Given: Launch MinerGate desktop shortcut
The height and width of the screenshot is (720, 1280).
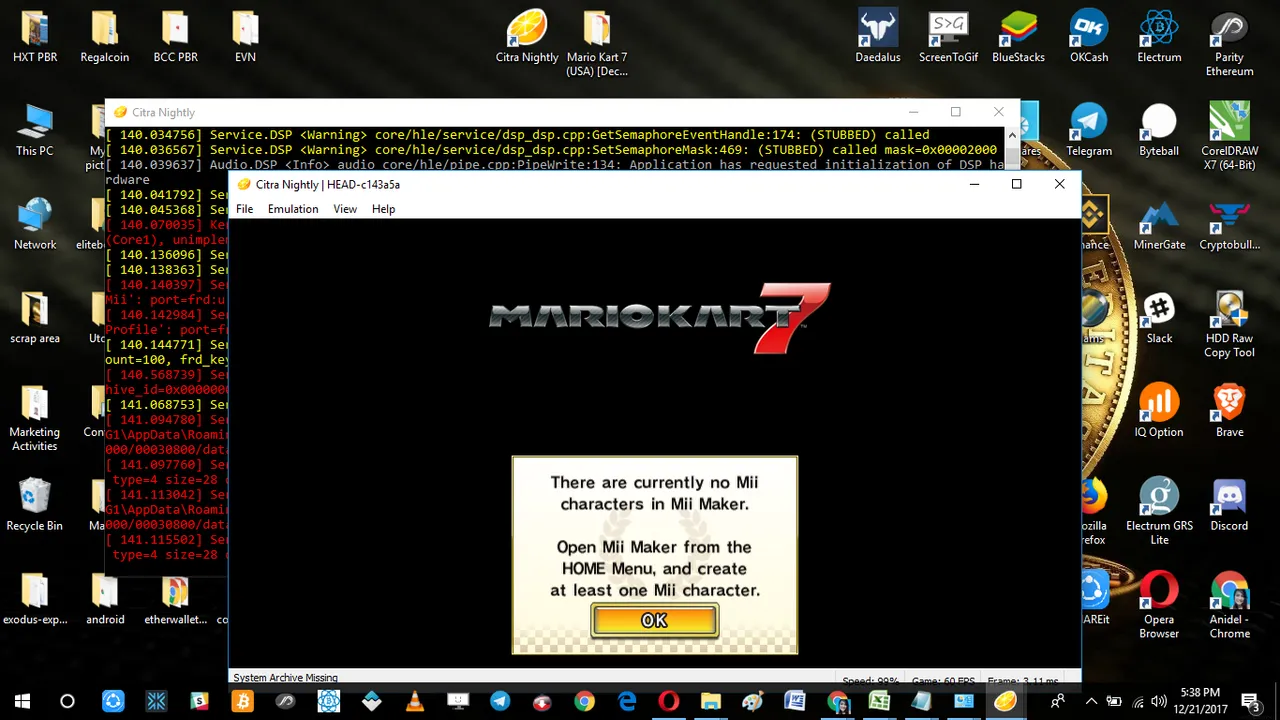Looking at the screenshot, I should [x=1159, y=225].
